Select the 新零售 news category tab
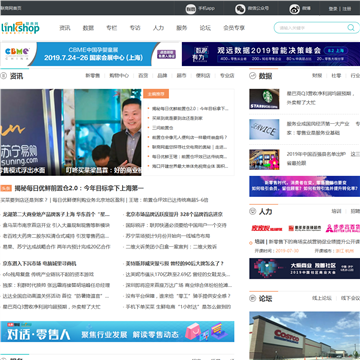Viewport: 360px width, 360px height. pyautogui.click(x=93, y=76)
